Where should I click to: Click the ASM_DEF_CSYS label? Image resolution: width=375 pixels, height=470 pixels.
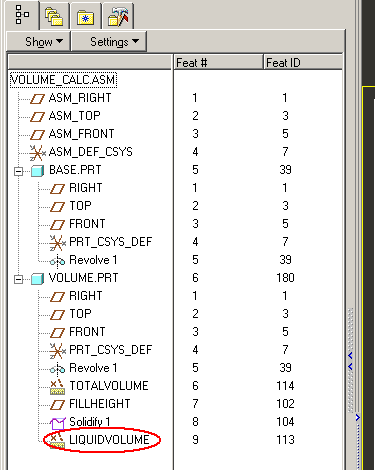tap(91, 152)
